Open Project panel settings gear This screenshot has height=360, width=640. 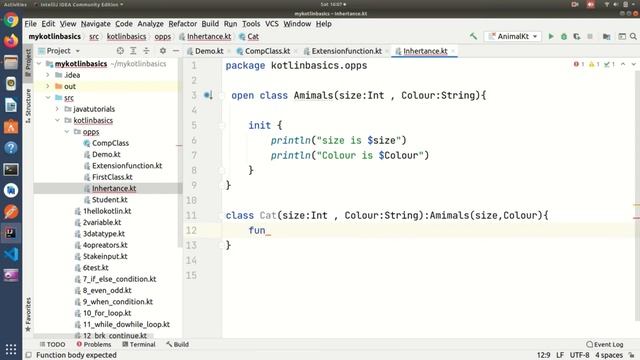point(163,51)
